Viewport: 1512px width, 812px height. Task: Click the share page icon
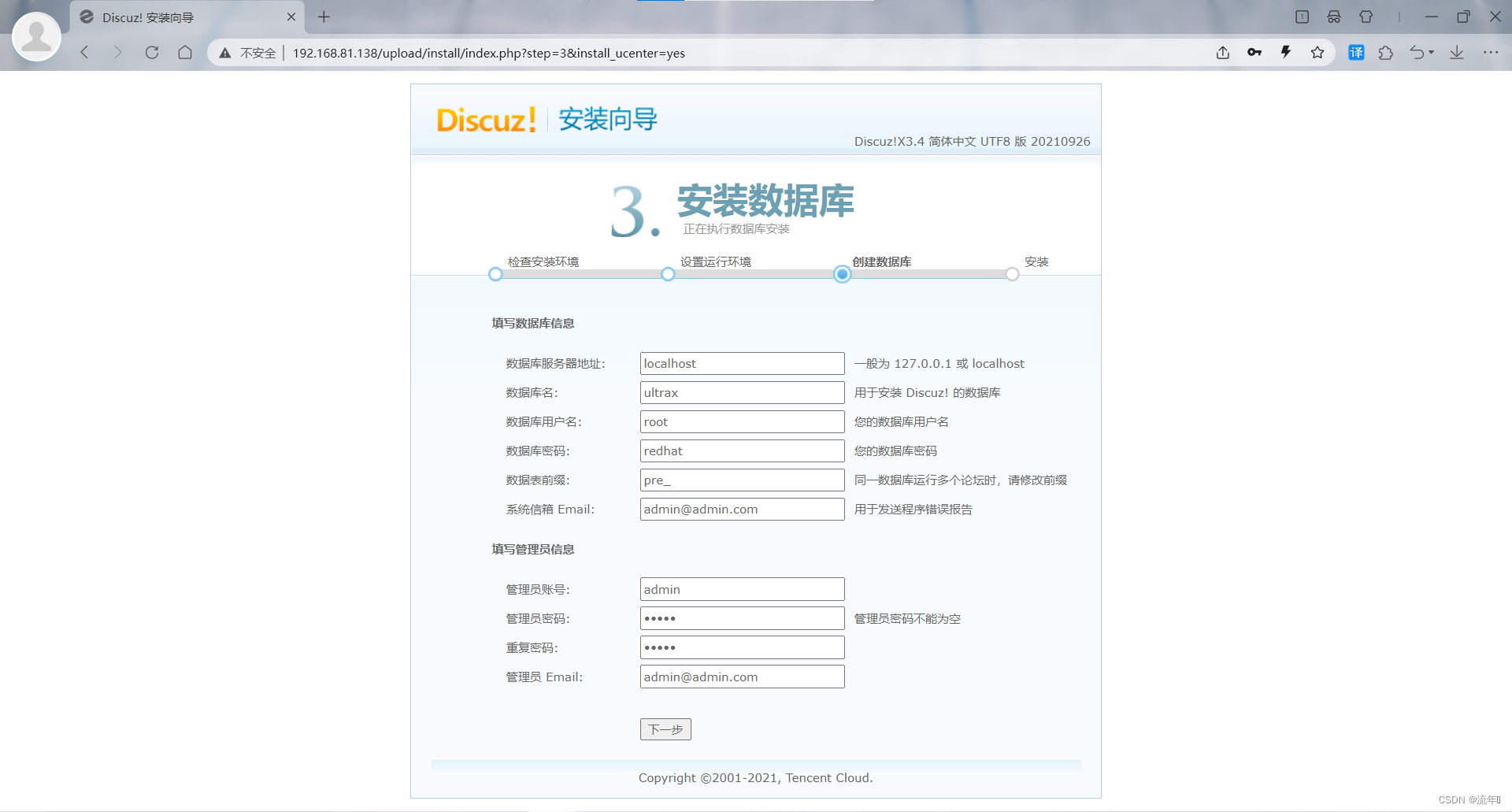click(x=1222, y=53)
